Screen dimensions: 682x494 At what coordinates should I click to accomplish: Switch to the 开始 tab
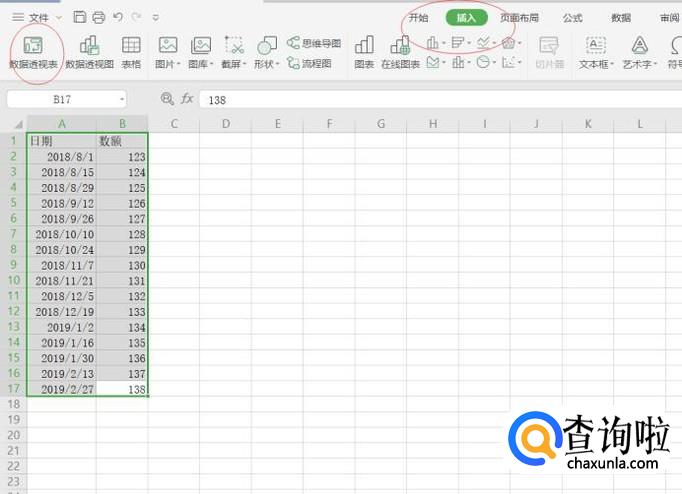[418, 17]
